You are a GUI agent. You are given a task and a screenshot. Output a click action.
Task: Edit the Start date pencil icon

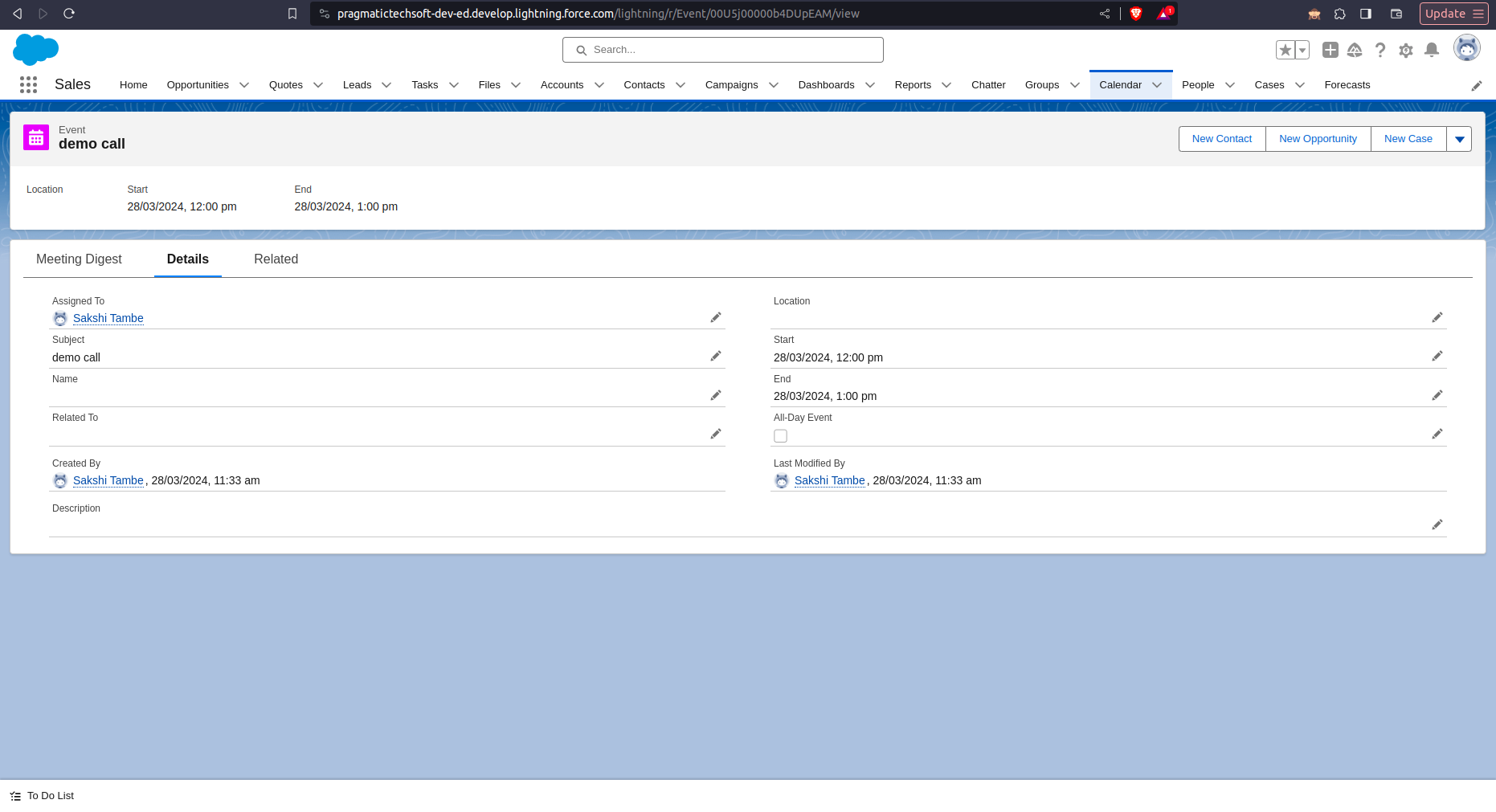[x=1437, y=356]
